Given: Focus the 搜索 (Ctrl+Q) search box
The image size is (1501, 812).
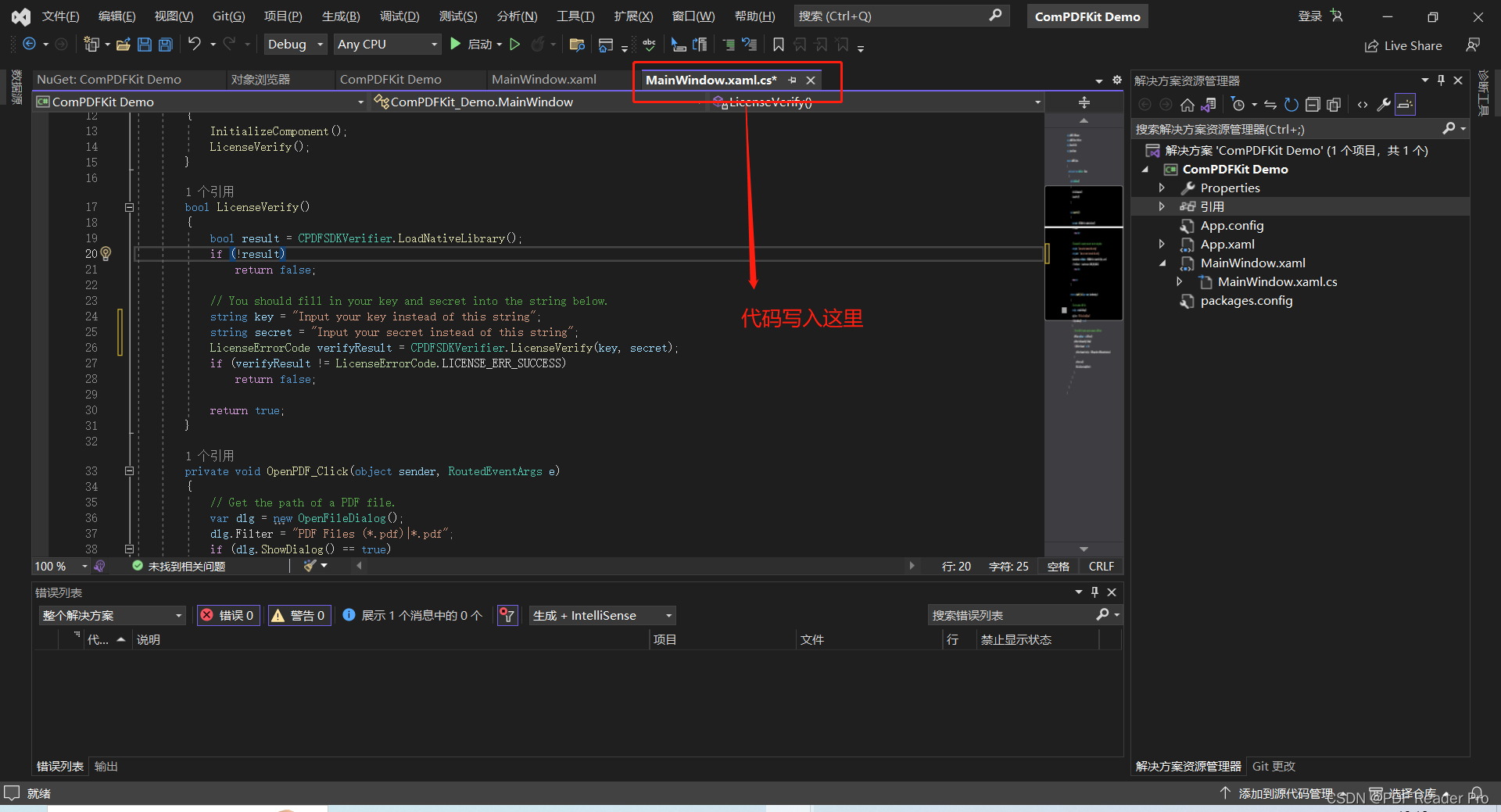Looking at the screenshot, I should coord(901,16).
